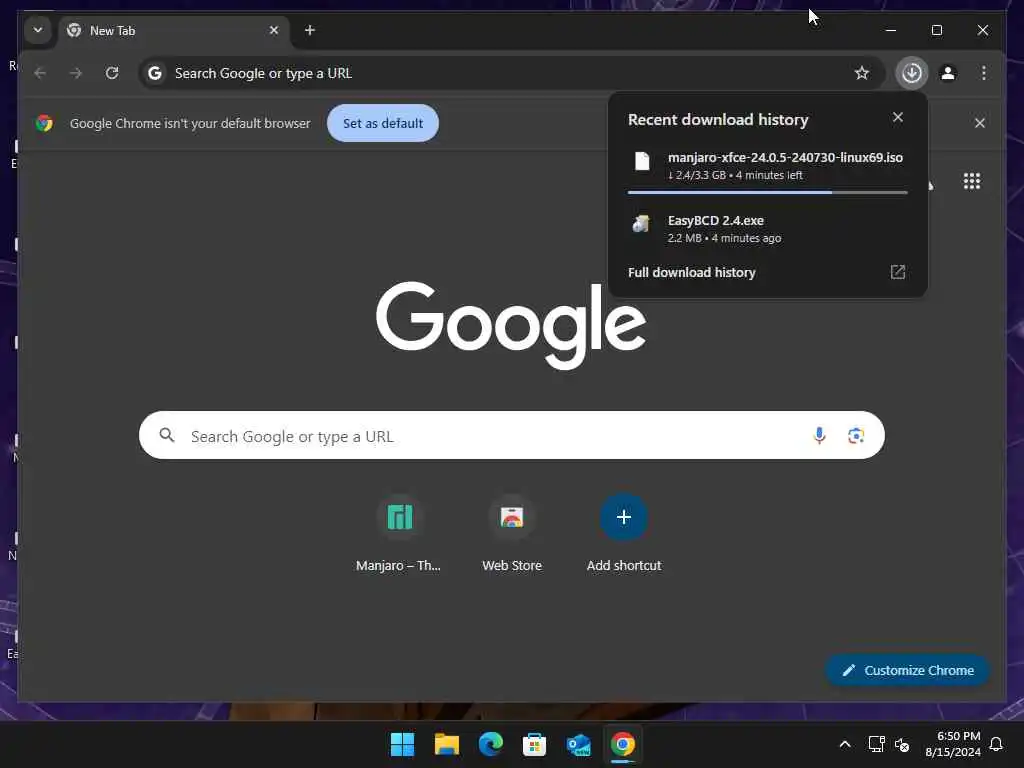Click the magnifier icon in search box
The height and width of the screenshot is (768, 1024).
pyautogui.click(x=167, y=435)
